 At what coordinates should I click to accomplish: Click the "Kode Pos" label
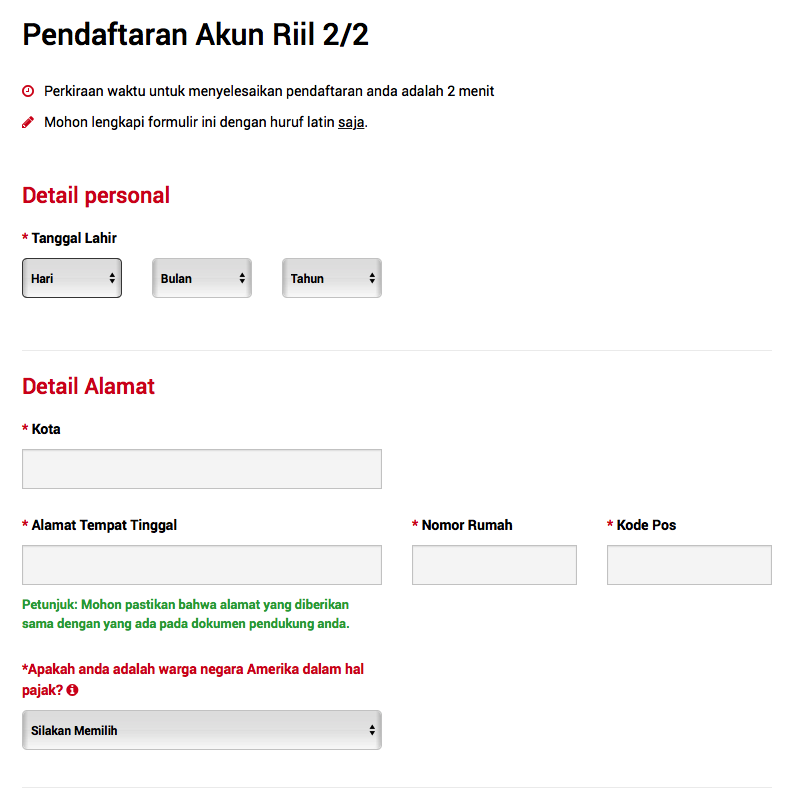(646, 525)
